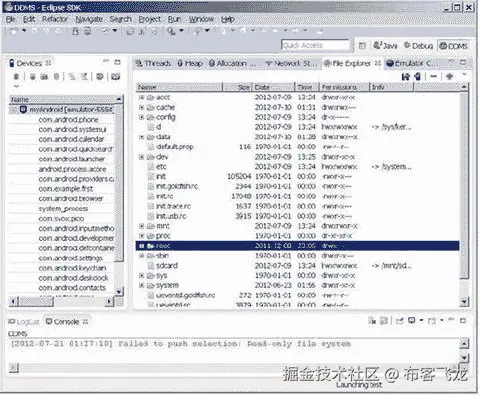This screenshot has height=395, width=480.
Task: Select the DDMS perspective button
Action: 453,46
